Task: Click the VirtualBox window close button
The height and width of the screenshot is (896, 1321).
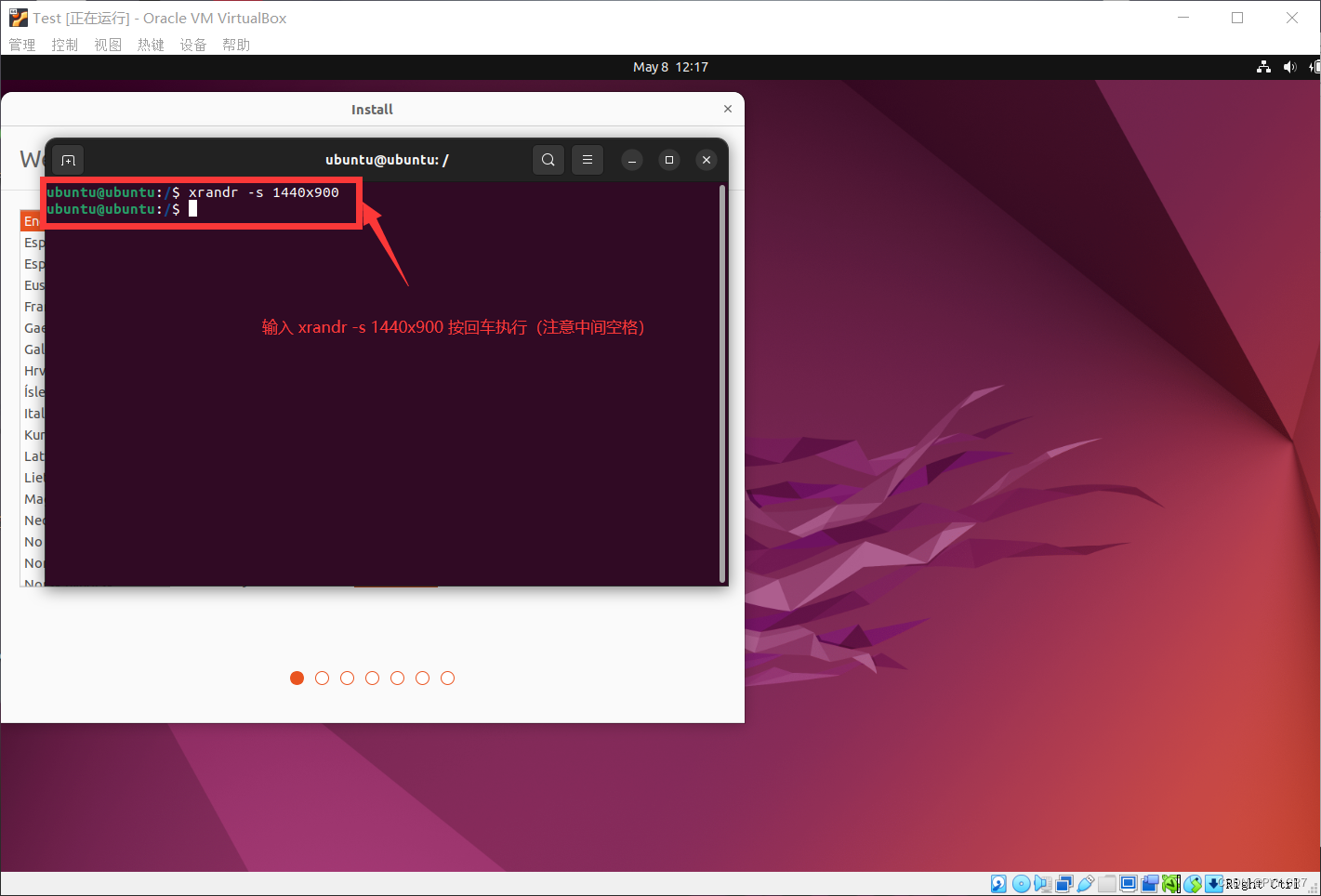Action: click(1292, 18)
